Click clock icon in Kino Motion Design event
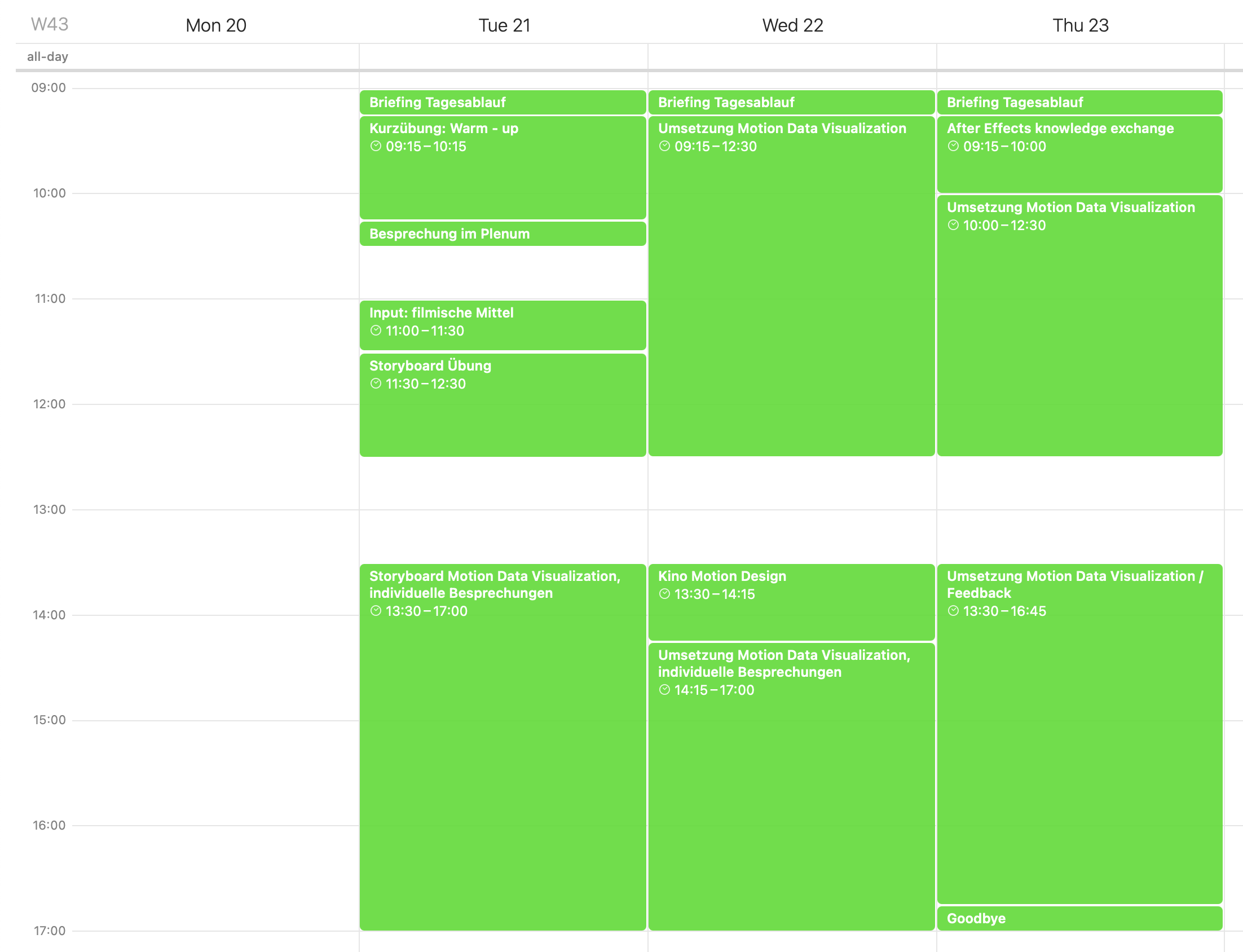Viewport: 1243px width, 952px height. tap(664, 594)
